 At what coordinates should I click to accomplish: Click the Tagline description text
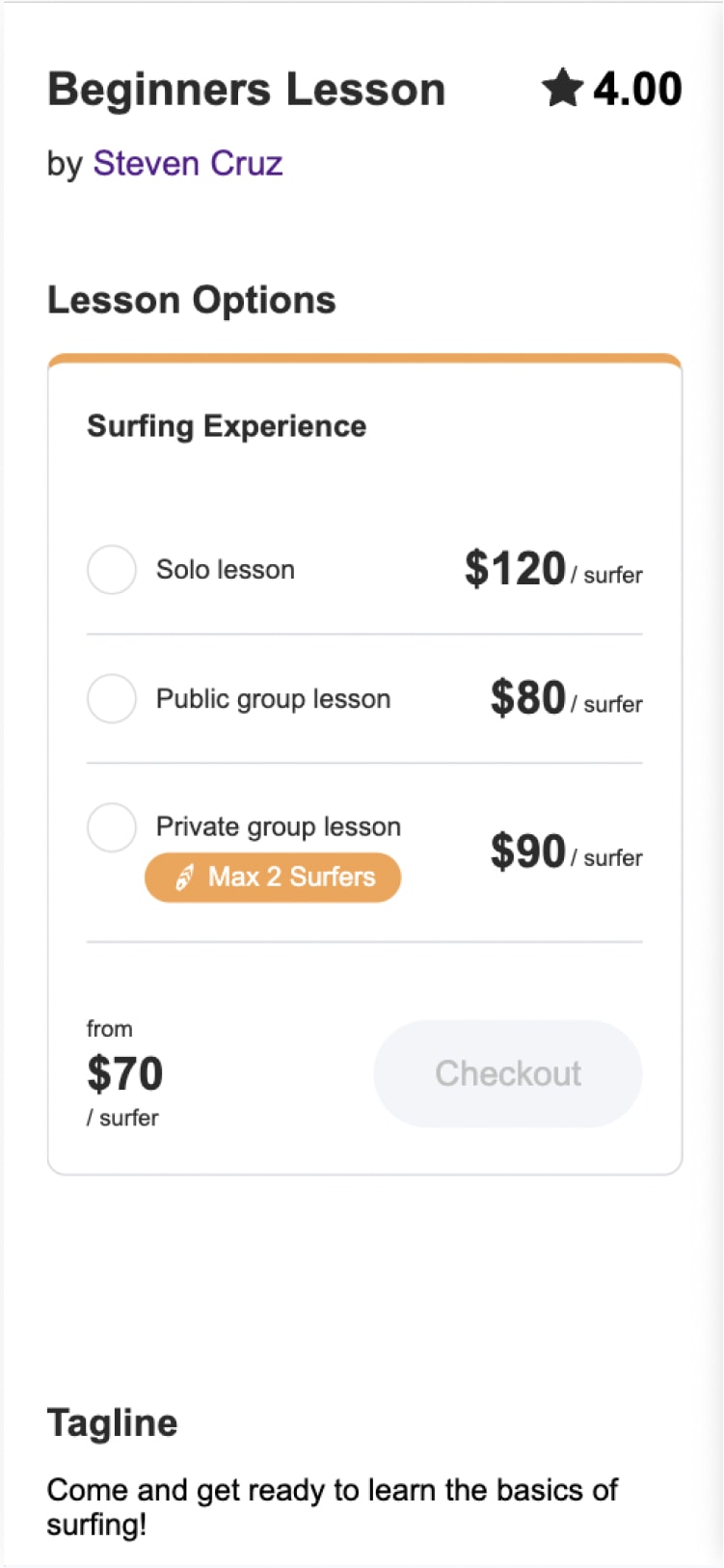tap(332, 1506)
